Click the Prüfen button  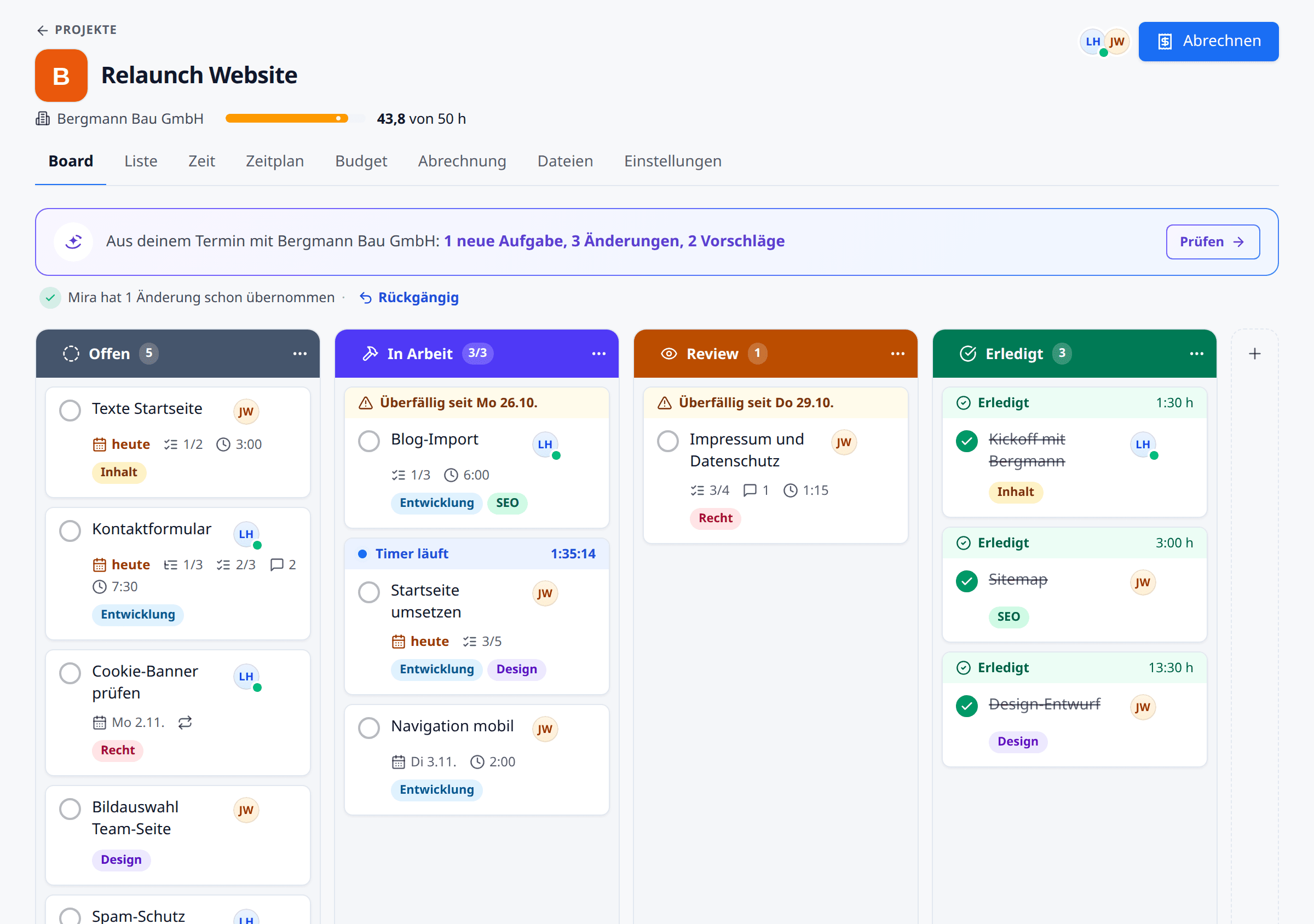tap(1212, 241)
